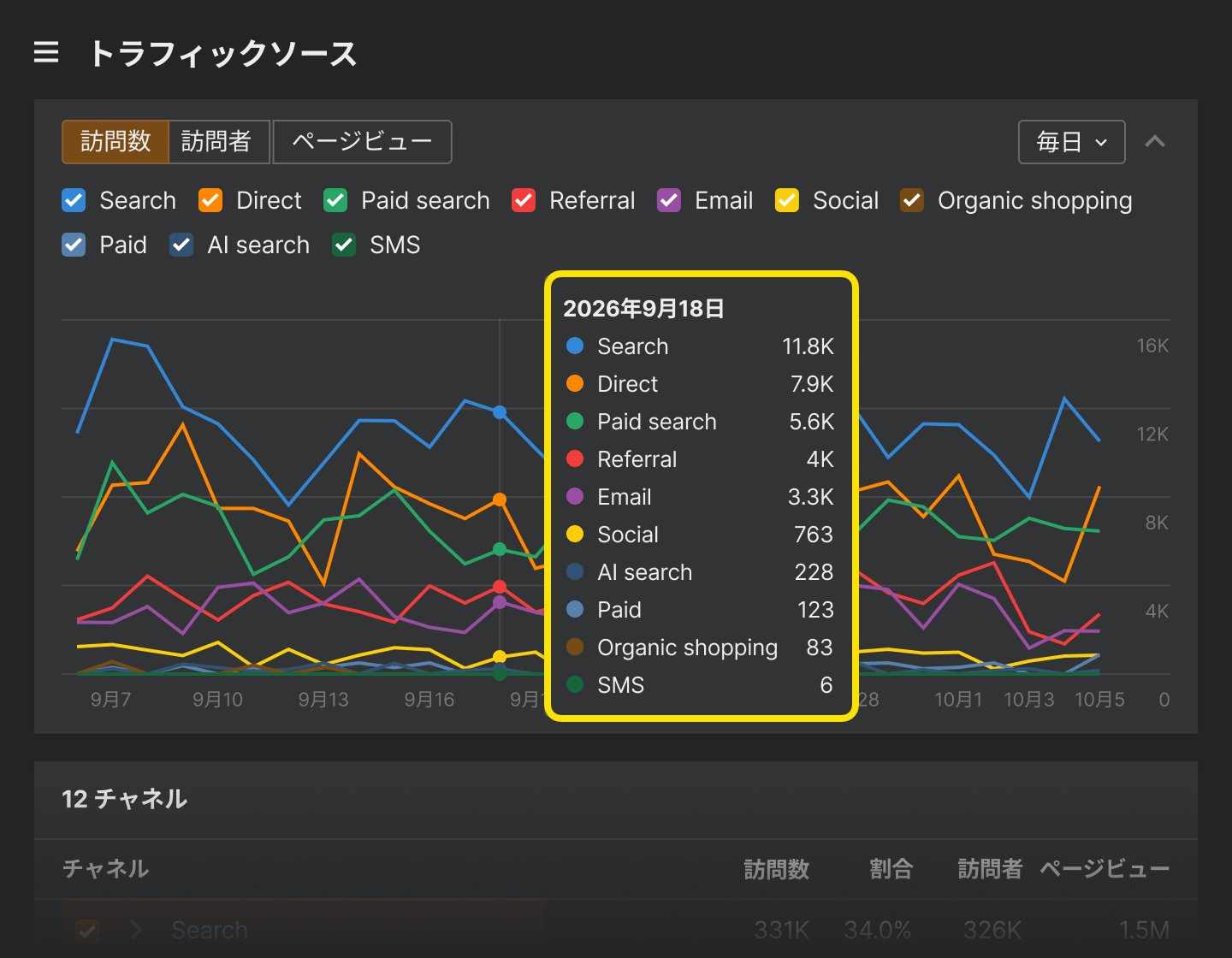Toggle the Referral series checkbox
The image size is (1232, 958).
[x=524, y=200]
